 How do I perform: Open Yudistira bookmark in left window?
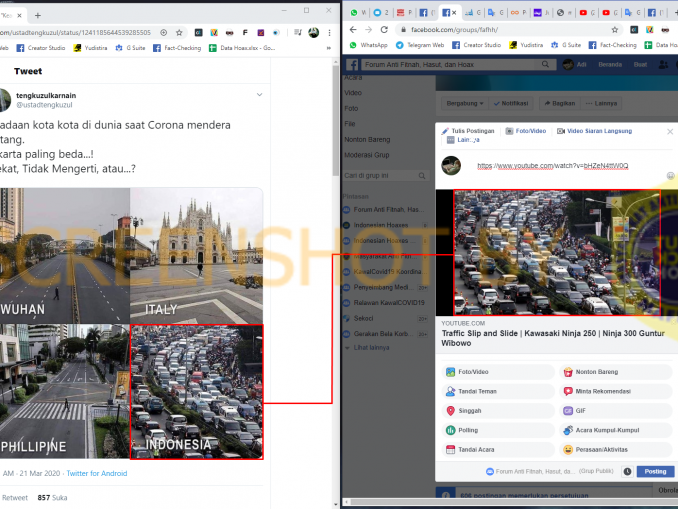point(90,48)
